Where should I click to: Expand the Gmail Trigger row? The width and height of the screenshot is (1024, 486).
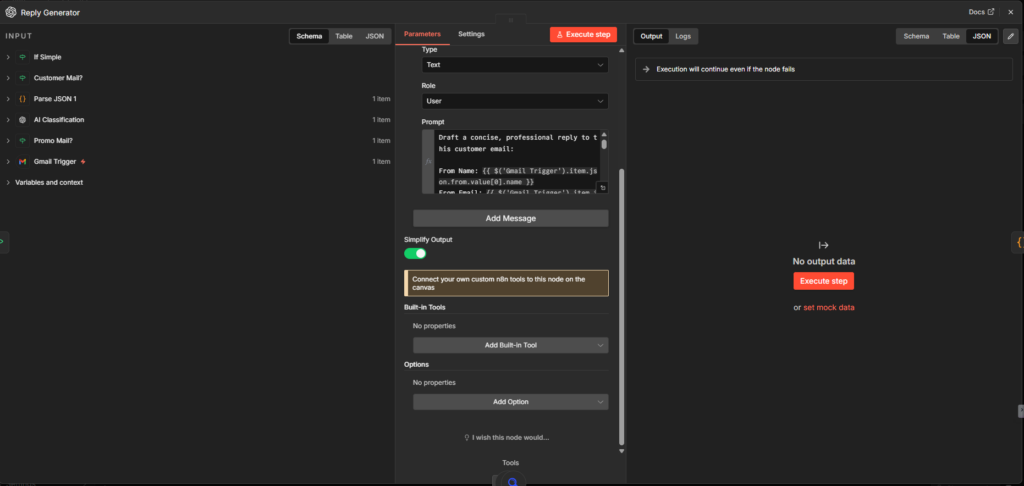pyautogui.click(x=8, y=161)
